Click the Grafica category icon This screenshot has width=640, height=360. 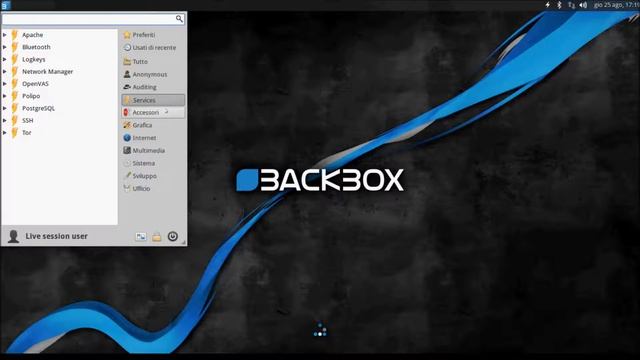pos(127,125)
